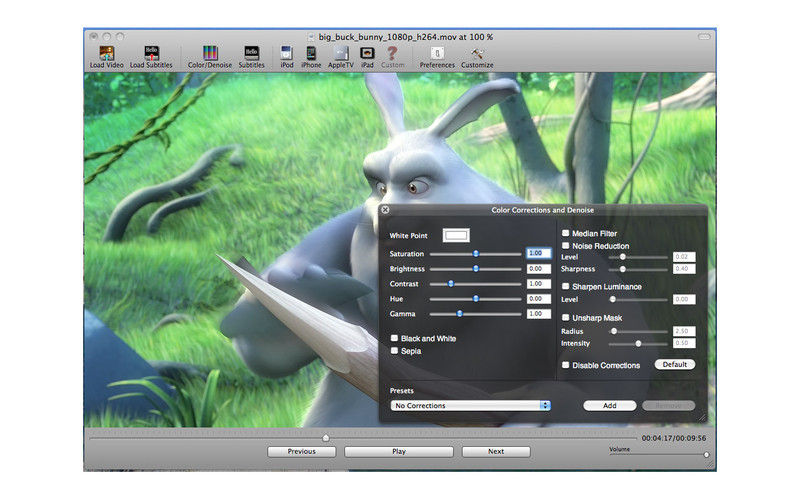Click the Hue slider

(475, 298)
